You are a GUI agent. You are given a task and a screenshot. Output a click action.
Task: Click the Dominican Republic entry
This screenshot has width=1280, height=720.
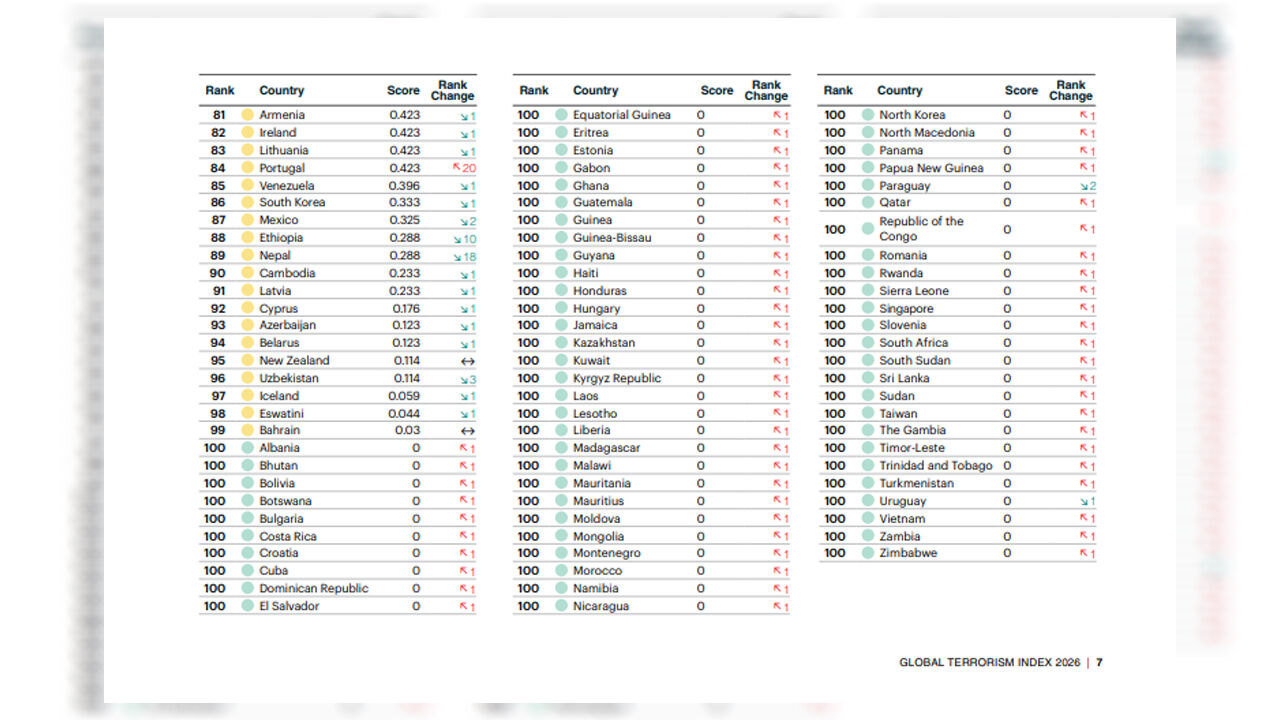(313, 588)
